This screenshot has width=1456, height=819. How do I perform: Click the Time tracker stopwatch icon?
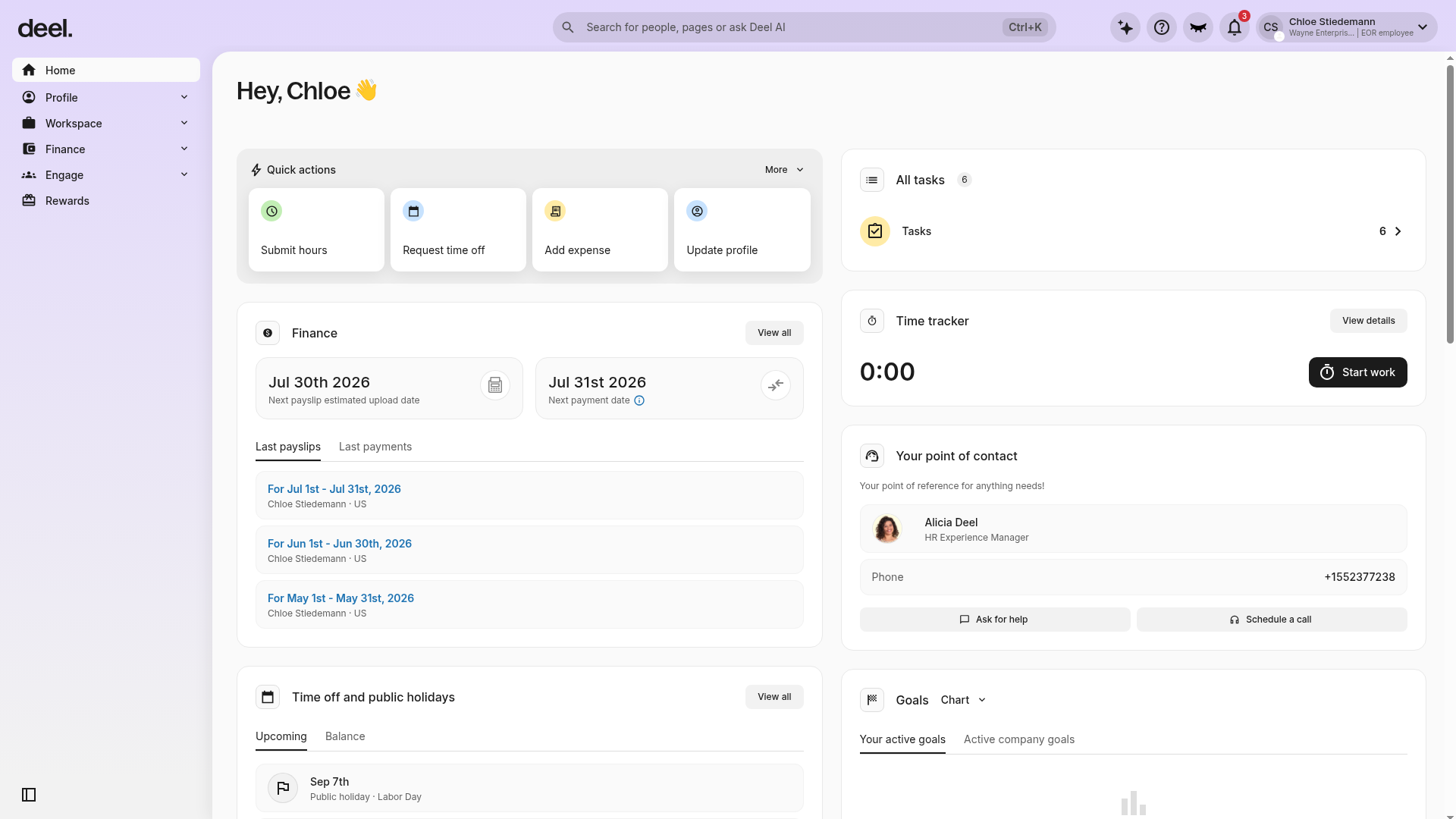click(872, 321)
